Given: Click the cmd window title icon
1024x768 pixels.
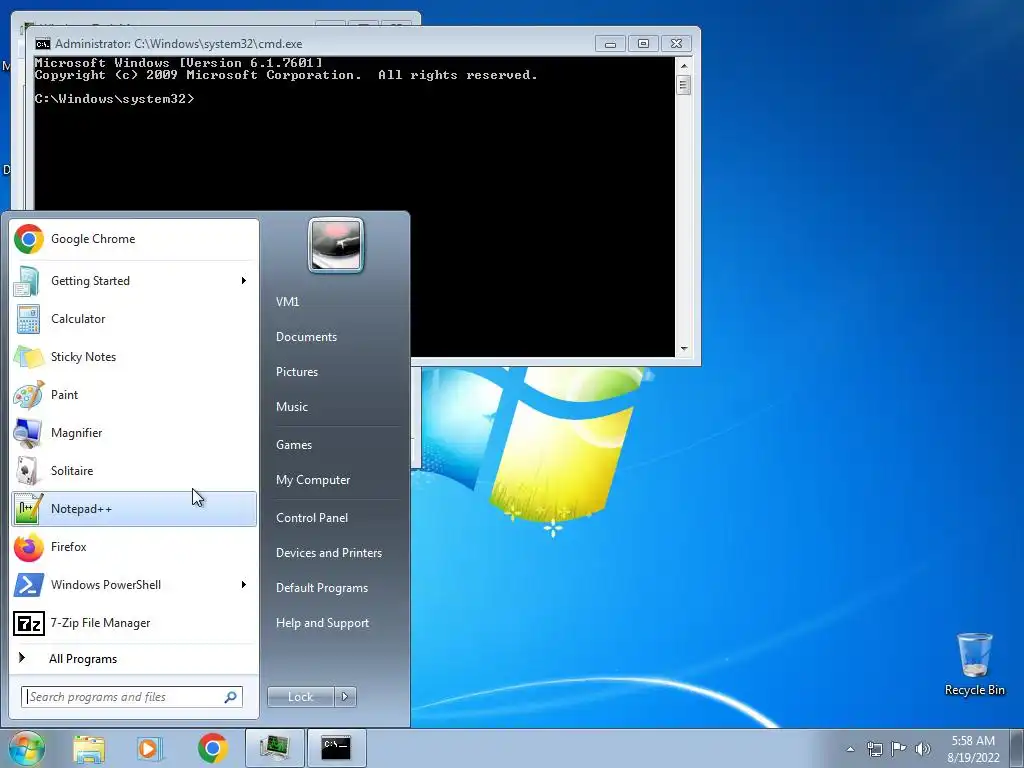Looking at the screenshot, I should (x=42, y=44).
